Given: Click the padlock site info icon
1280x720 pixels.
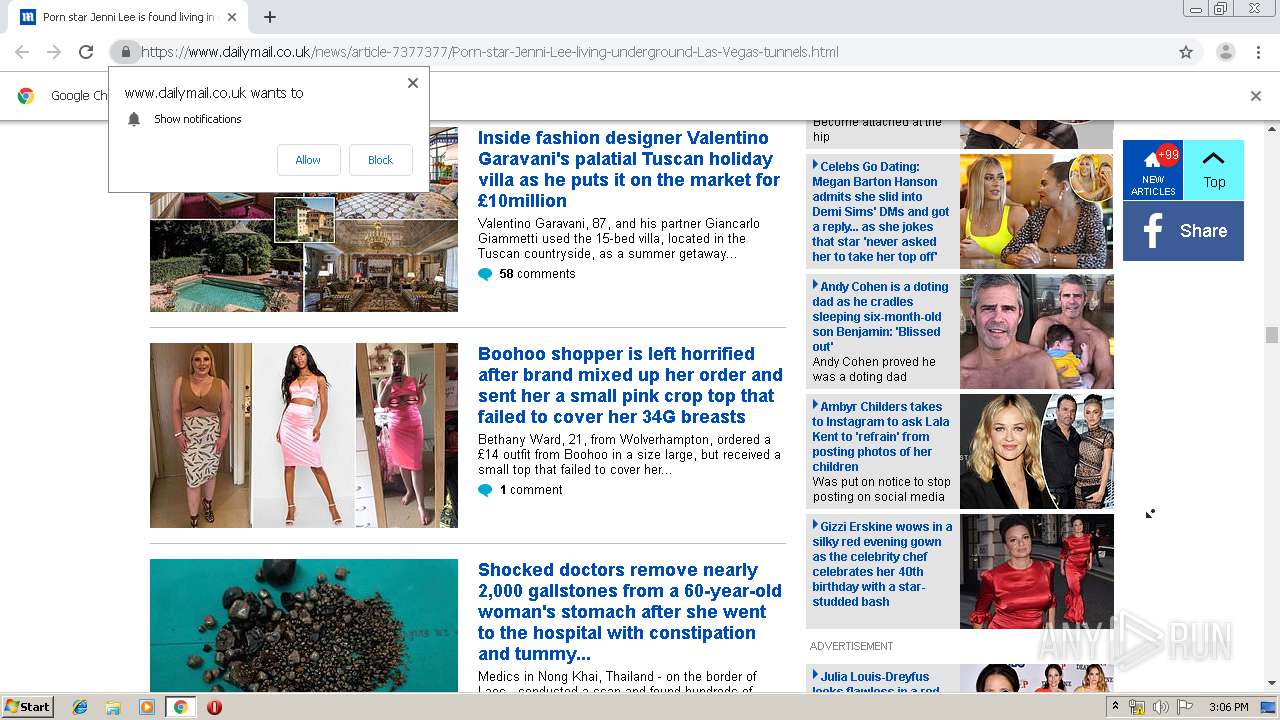Looking at the screenshot, I should [125, 52].
